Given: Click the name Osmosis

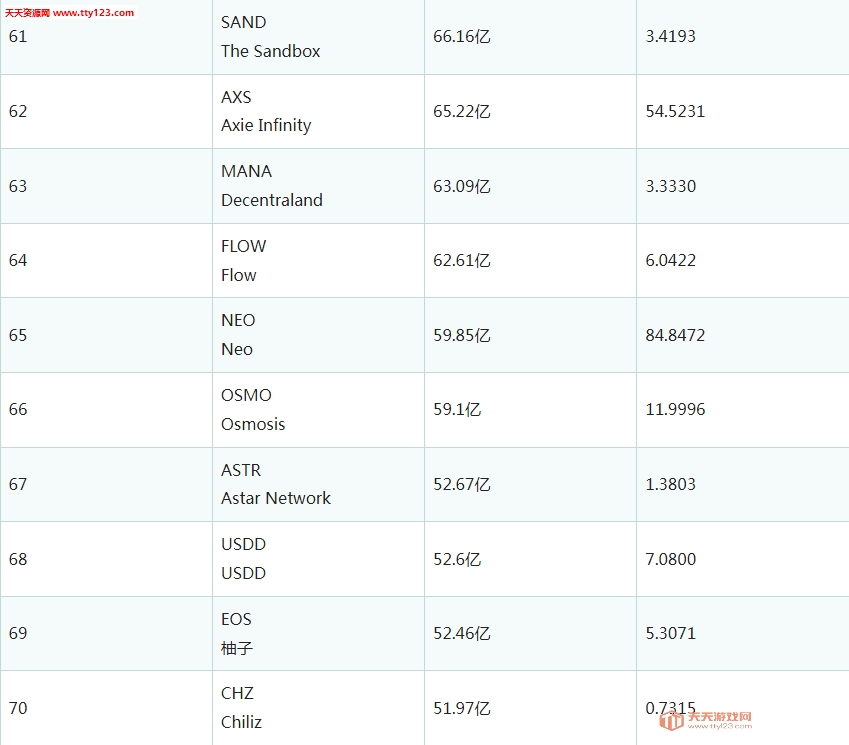Looking at the screenshot, I should point(253,424).
